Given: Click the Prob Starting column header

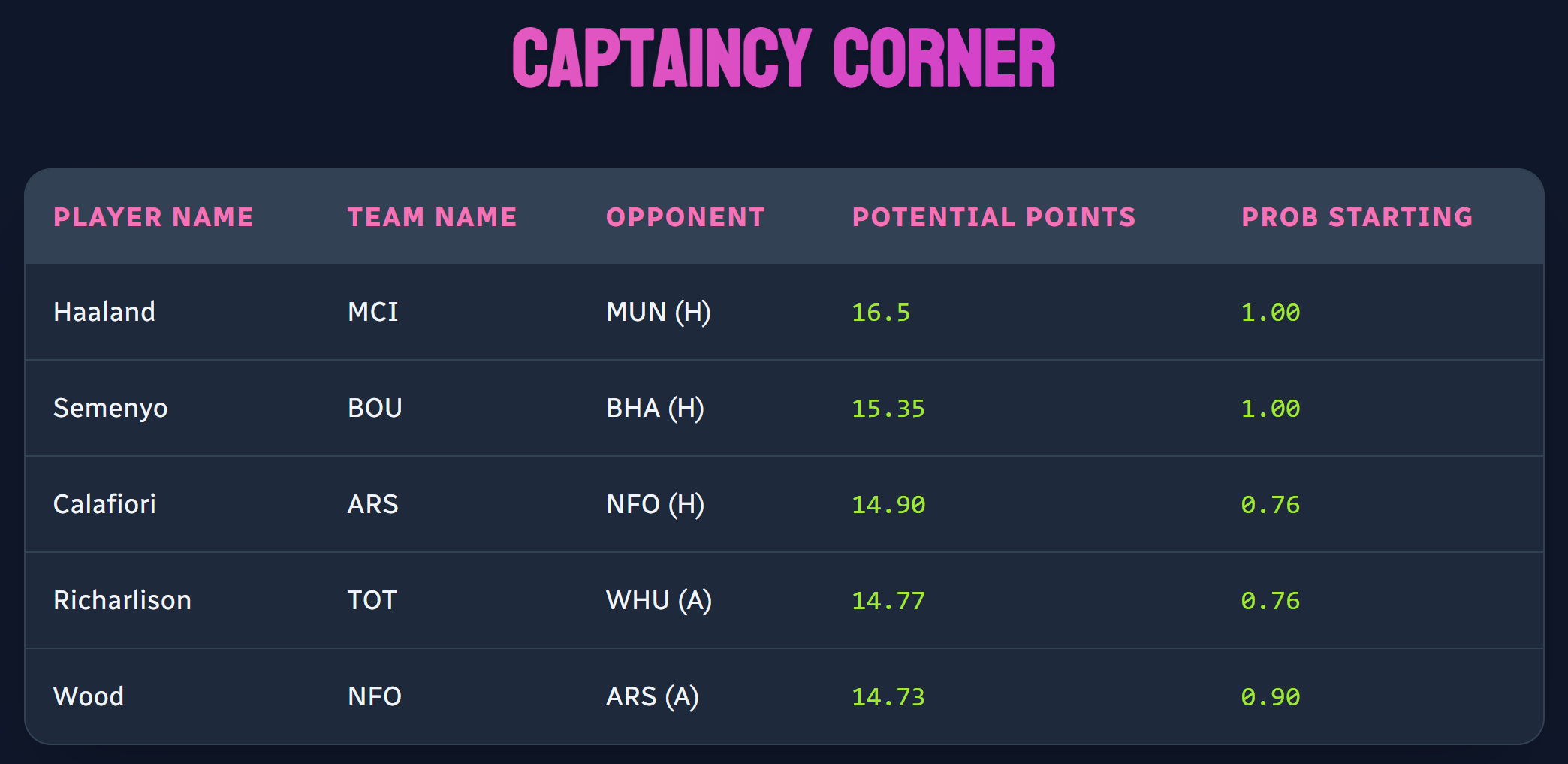Looking at the screenshot, I should 1356,217.
